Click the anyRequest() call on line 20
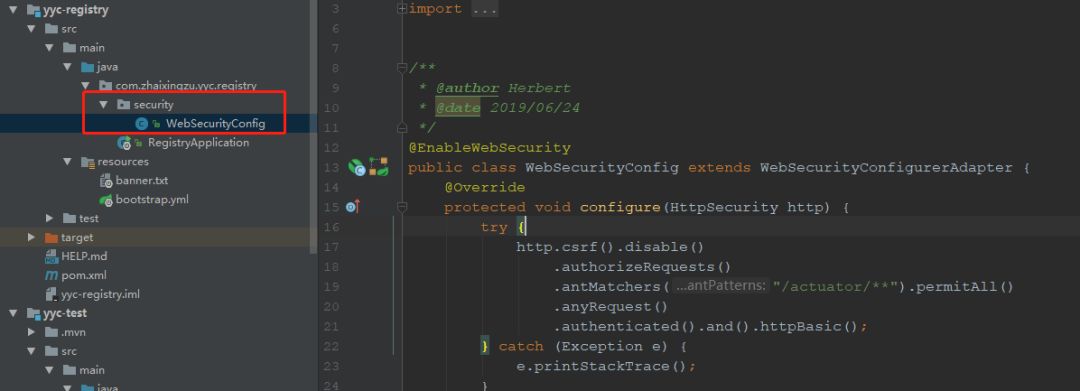 tap(610, 306)
